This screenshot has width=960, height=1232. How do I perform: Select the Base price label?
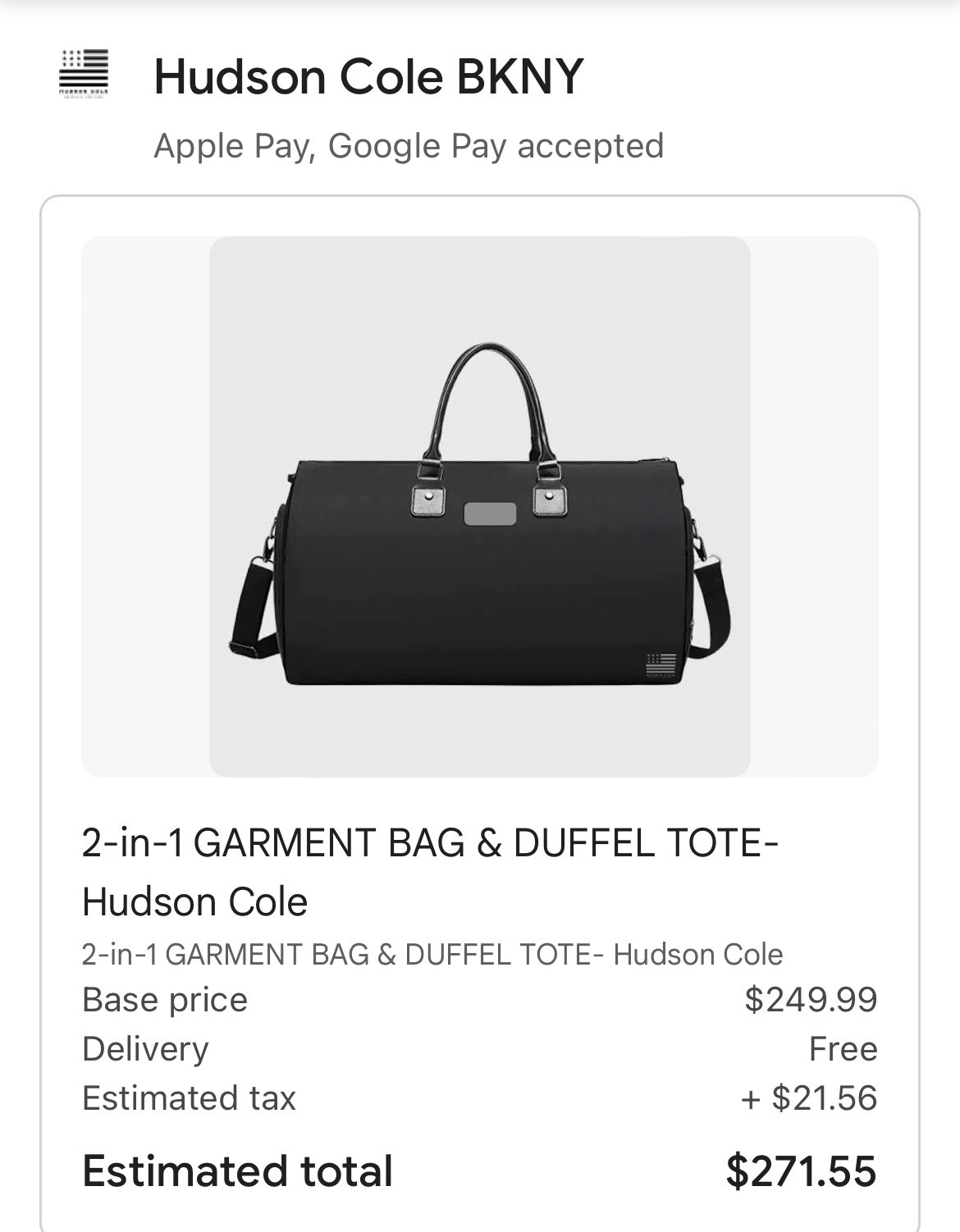coord(165,1000)
